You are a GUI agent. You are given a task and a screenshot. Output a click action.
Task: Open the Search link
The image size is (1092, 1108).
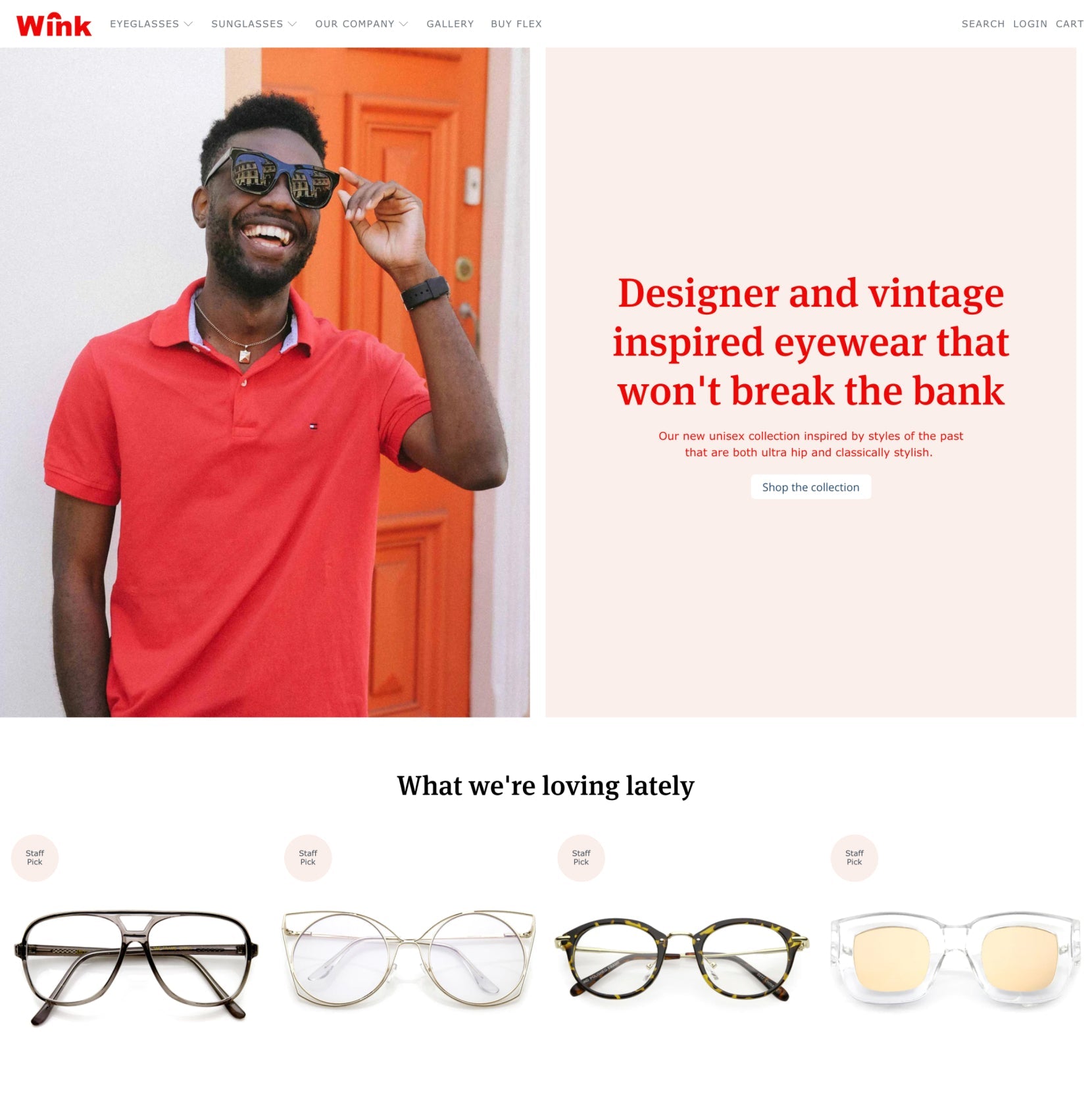tap(983, 24)
